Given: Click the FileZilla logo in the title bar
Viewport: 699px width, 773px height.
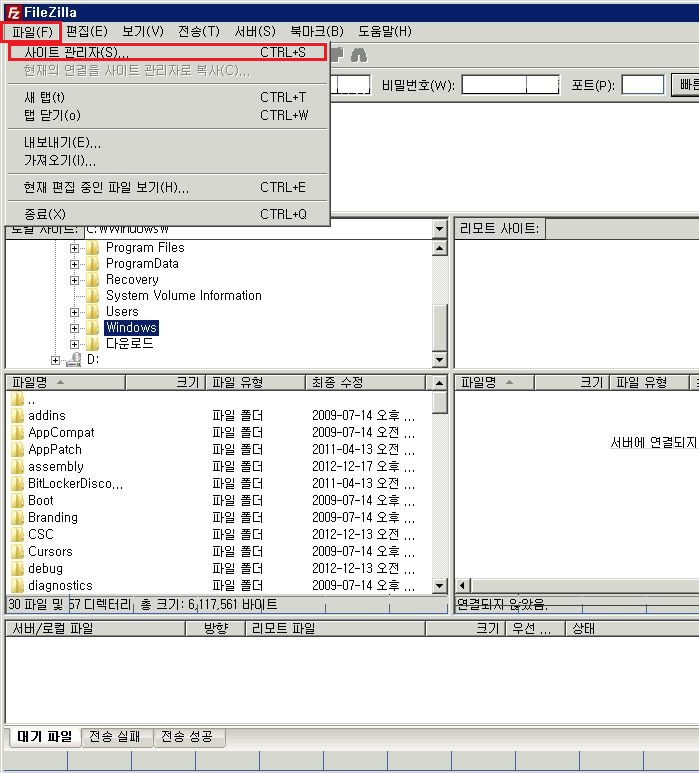Looking at the screenshot, I should [x=11, y=10].
